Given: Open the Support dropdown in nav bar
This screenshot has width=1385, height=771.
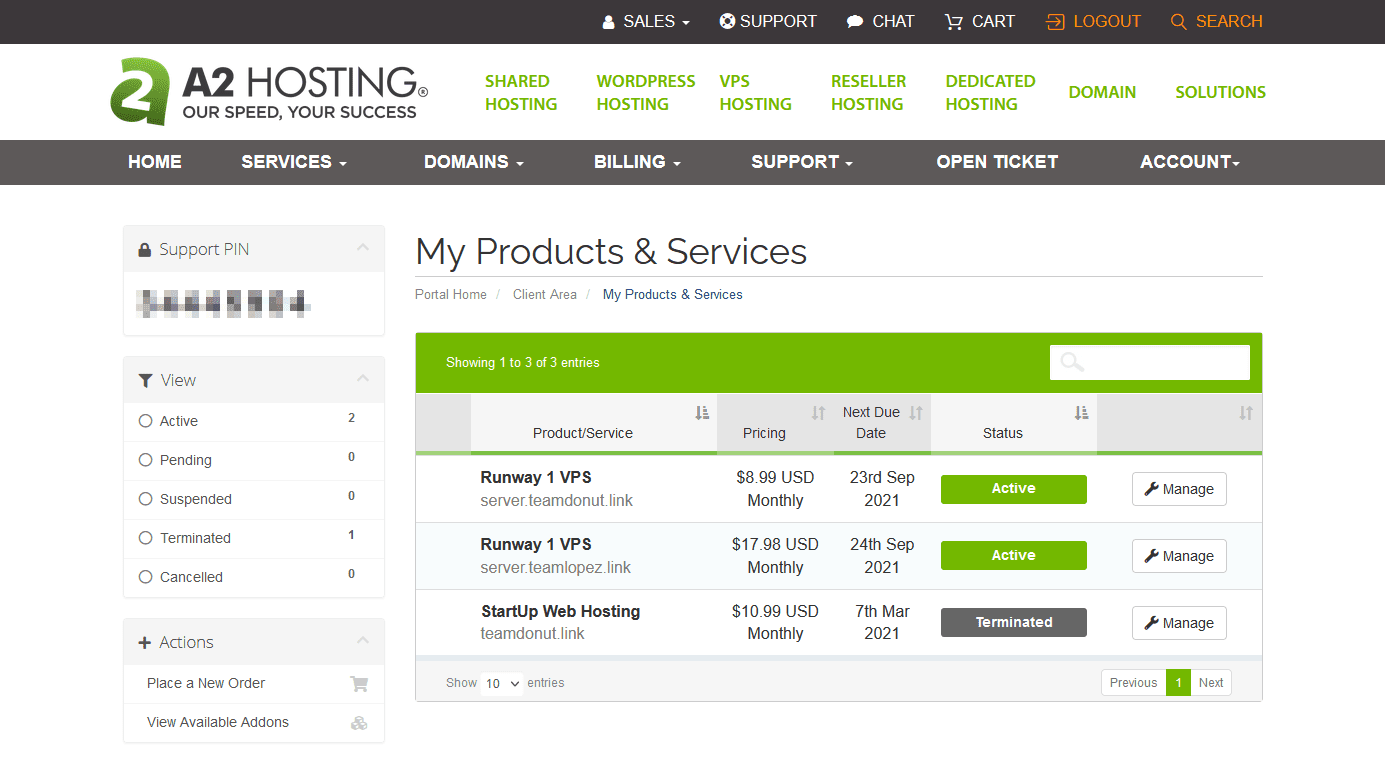Looking at the screenshot, I should point(802,162).
